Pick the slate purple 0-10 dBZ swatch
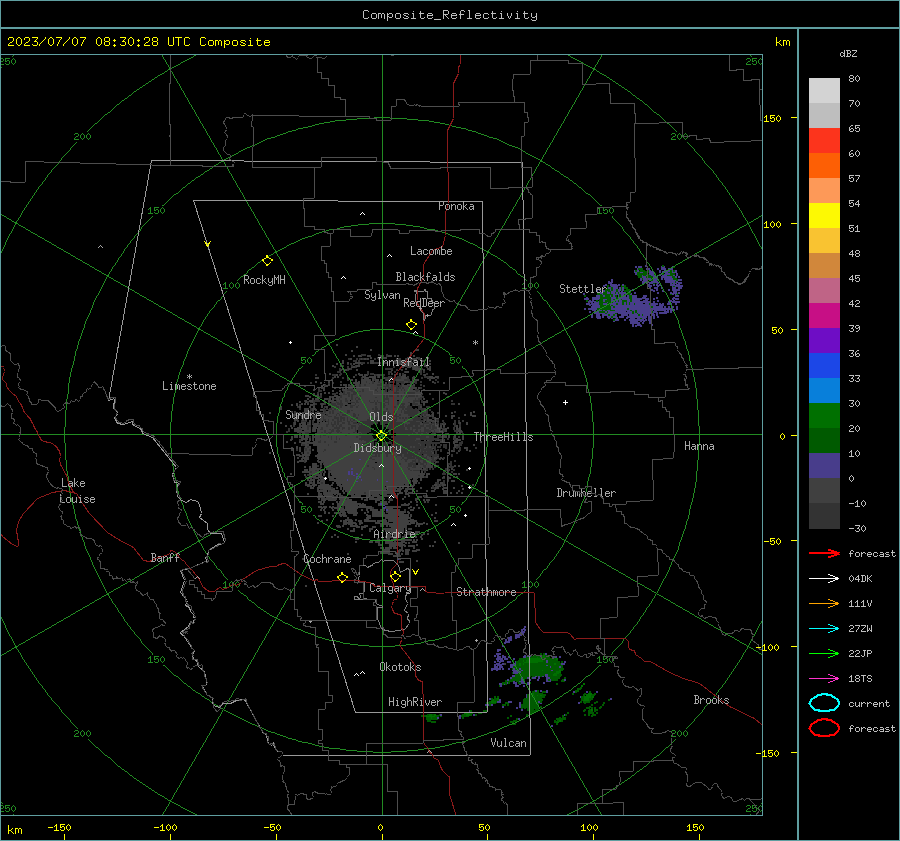900x841 pixels. coord(824,466)
